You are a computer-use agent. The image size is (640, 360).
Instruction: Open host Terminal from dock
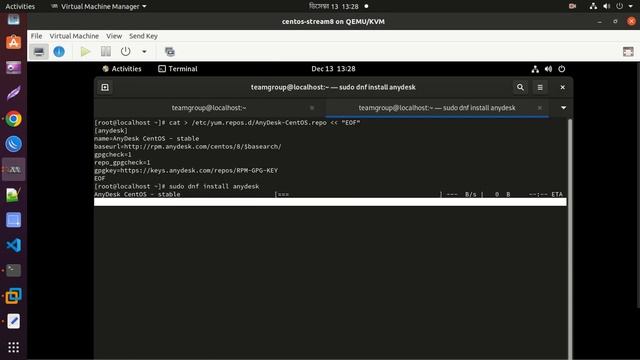(13, 270)
